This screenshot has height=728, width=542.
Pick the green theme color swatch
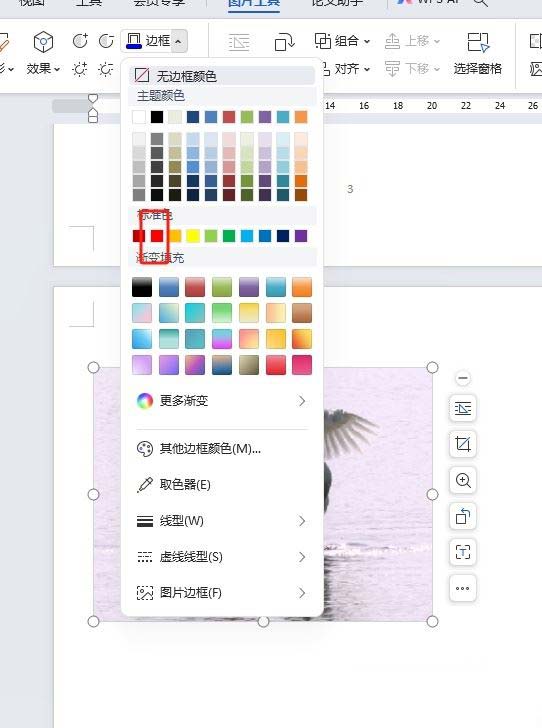(x=247, y=117)
